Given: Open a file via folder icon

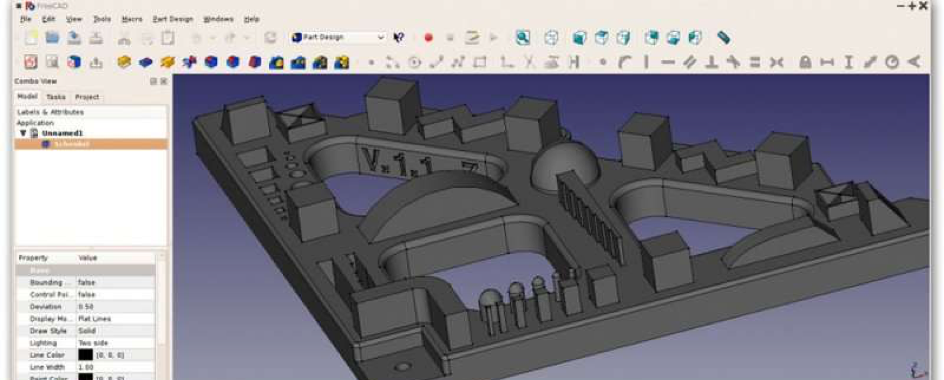Looking at the screenshot, I should pos(52,37).
